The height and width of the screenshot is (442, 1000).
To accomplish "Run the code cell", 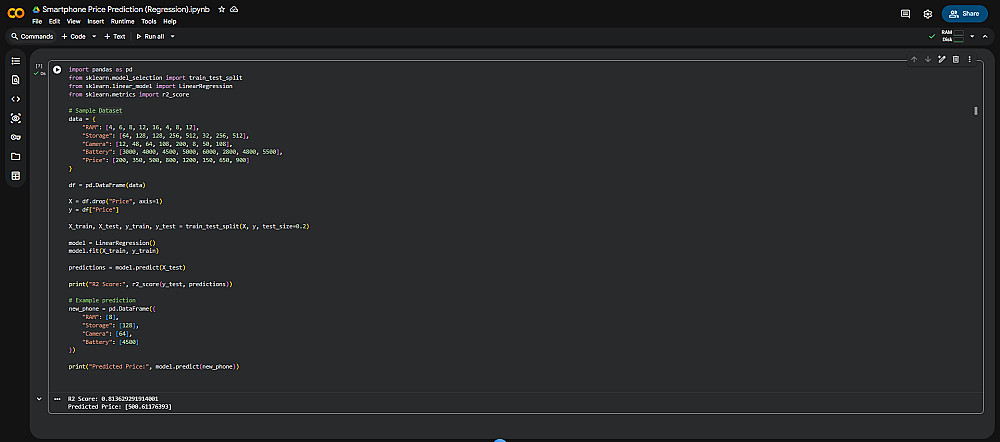I will (x=57, y=69).
